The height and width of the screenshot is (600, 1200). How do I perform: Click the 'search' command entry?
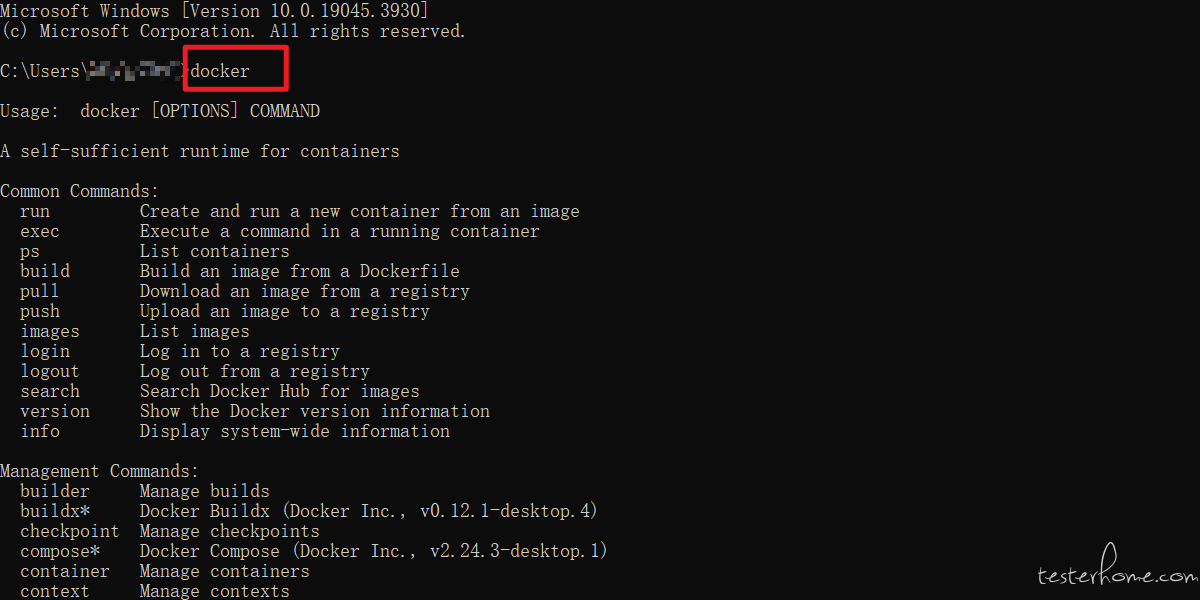[50, 391]
